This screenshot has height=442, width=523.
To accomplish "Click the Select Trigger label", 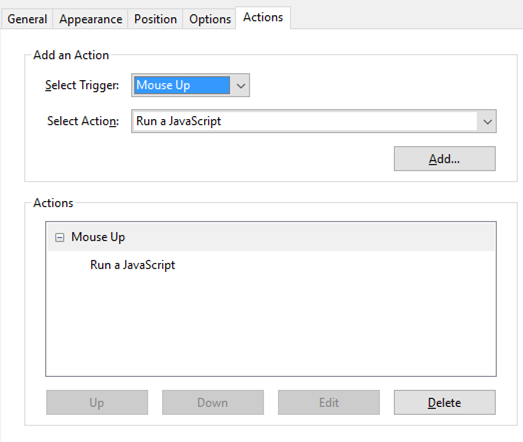I will (82, 85).
